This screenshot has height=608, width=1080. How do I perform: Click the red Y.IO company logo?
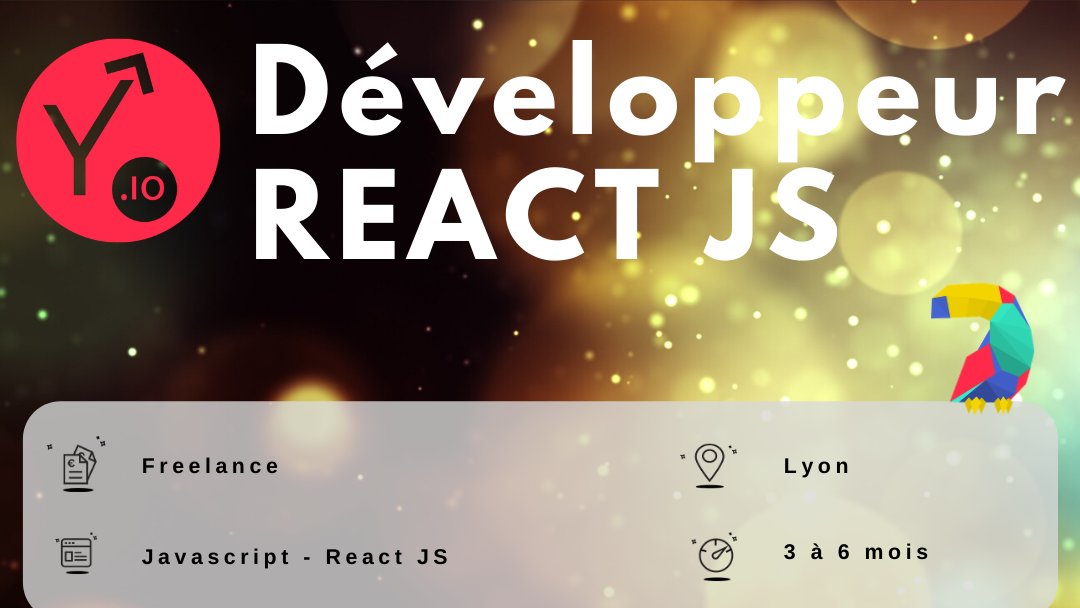pos(118,140)
